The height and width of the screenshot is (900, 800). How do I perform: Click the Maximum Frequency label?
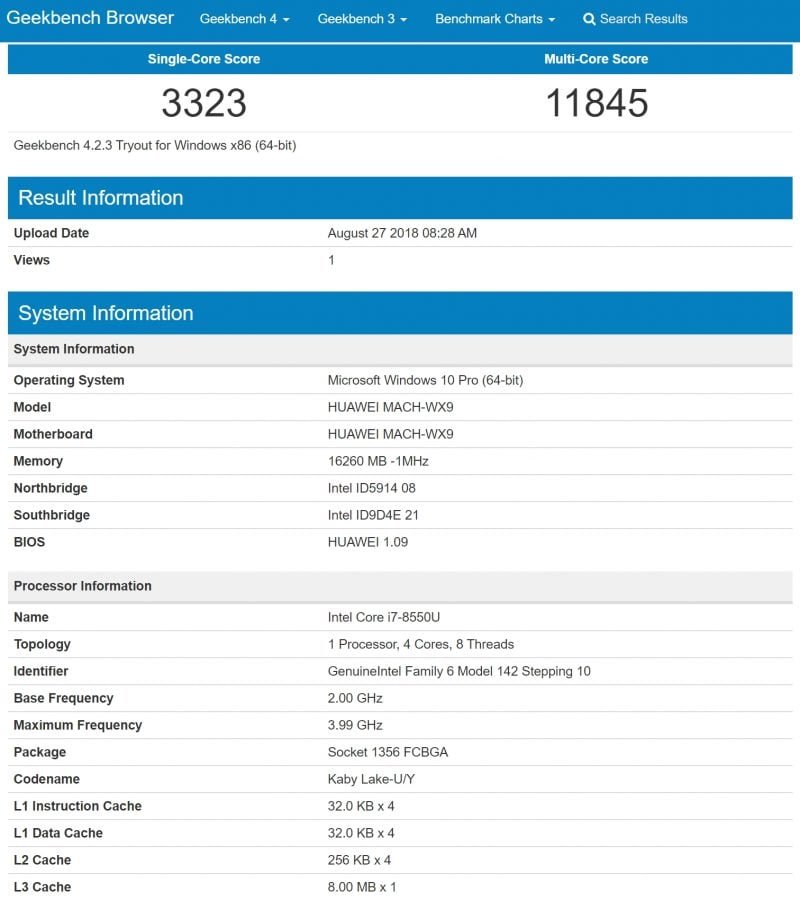coord(77,725)
